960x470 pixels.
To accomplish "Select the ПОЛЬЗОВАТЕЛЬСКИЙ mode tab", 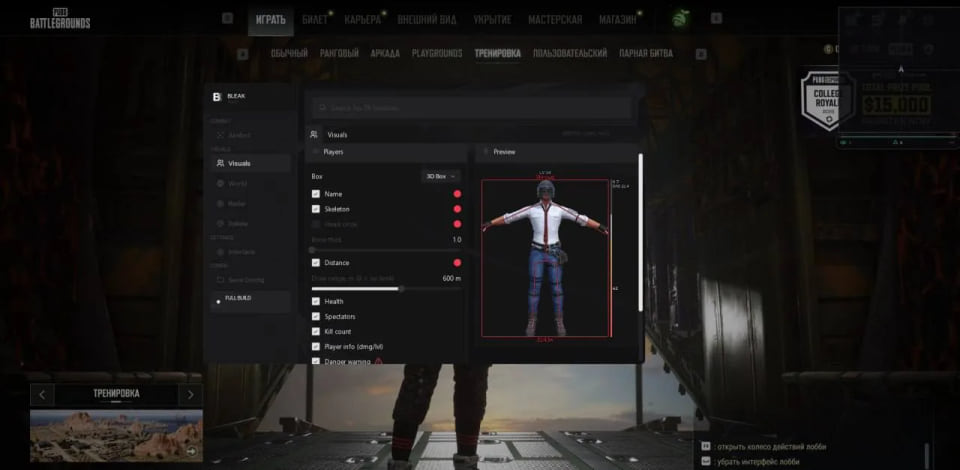I will [x=570, y=54].
